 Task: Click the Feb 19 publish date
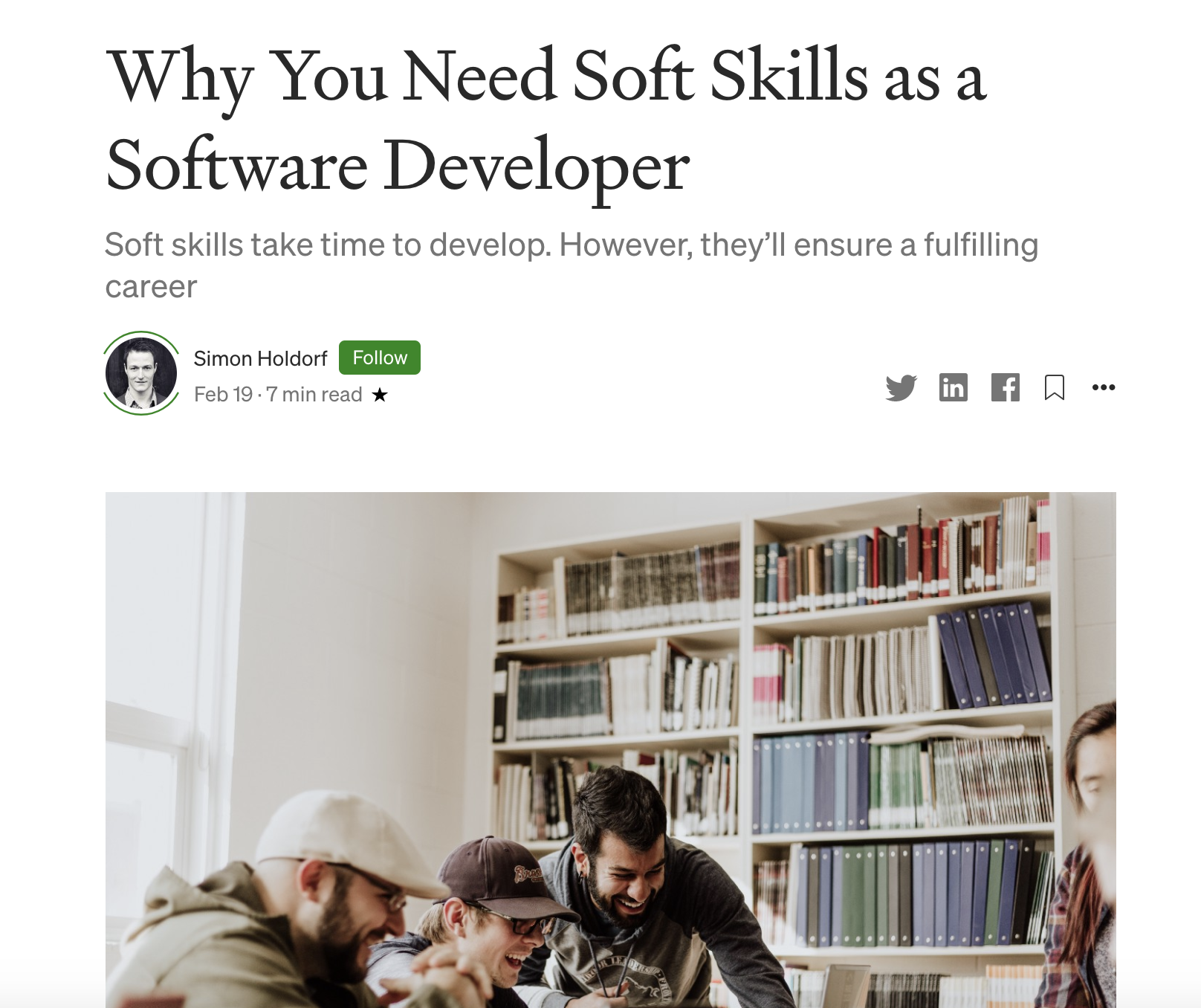[x=223, y=395]
